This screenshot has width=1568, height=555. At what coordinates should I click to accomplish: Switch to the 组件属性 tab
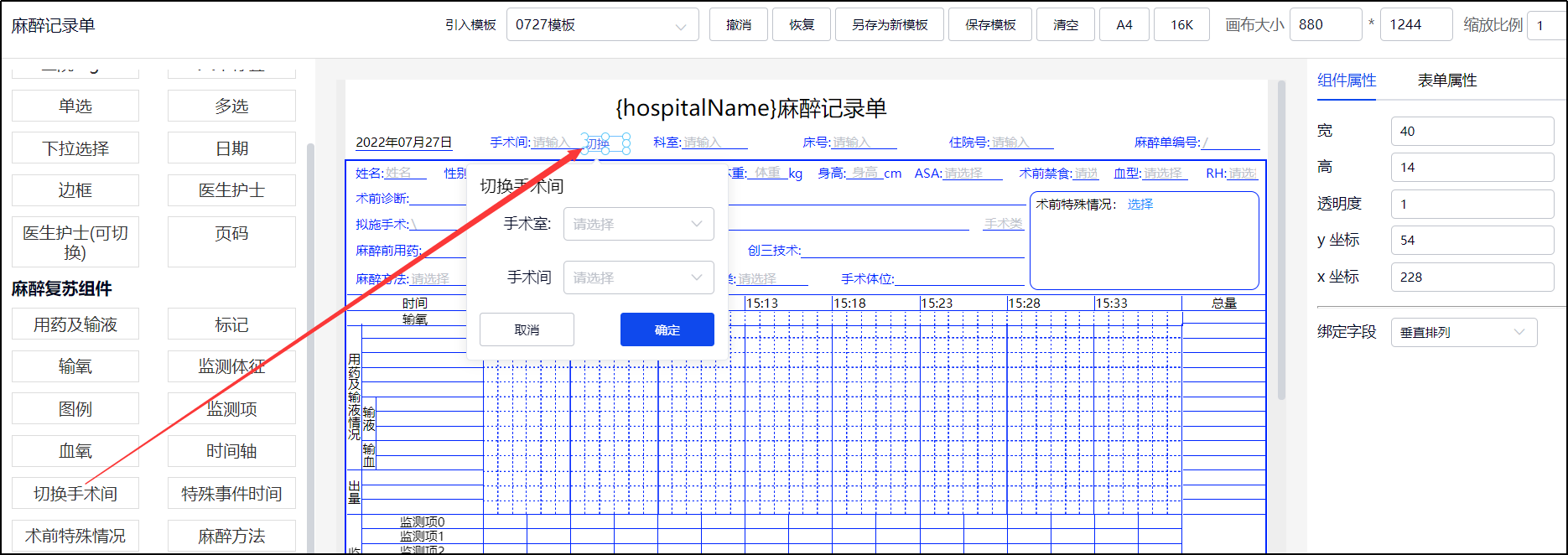pos(1347,80)
